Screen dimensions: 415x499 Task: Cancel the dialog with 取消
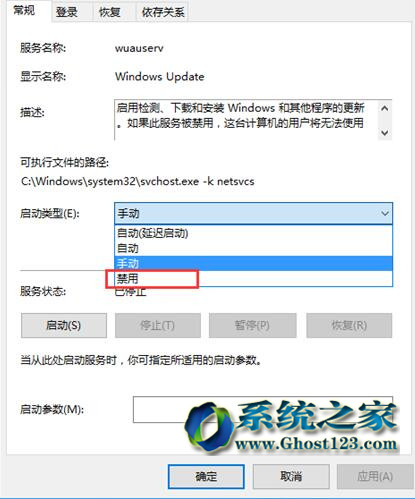pos(291,477)
